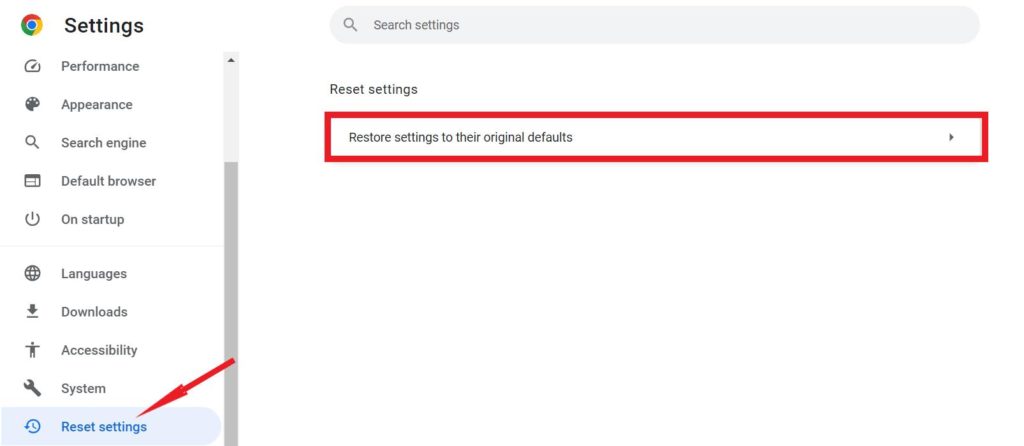Click the Reset settings clock icon
Viewport: 1024px width, 446px height.
point(33,427)
